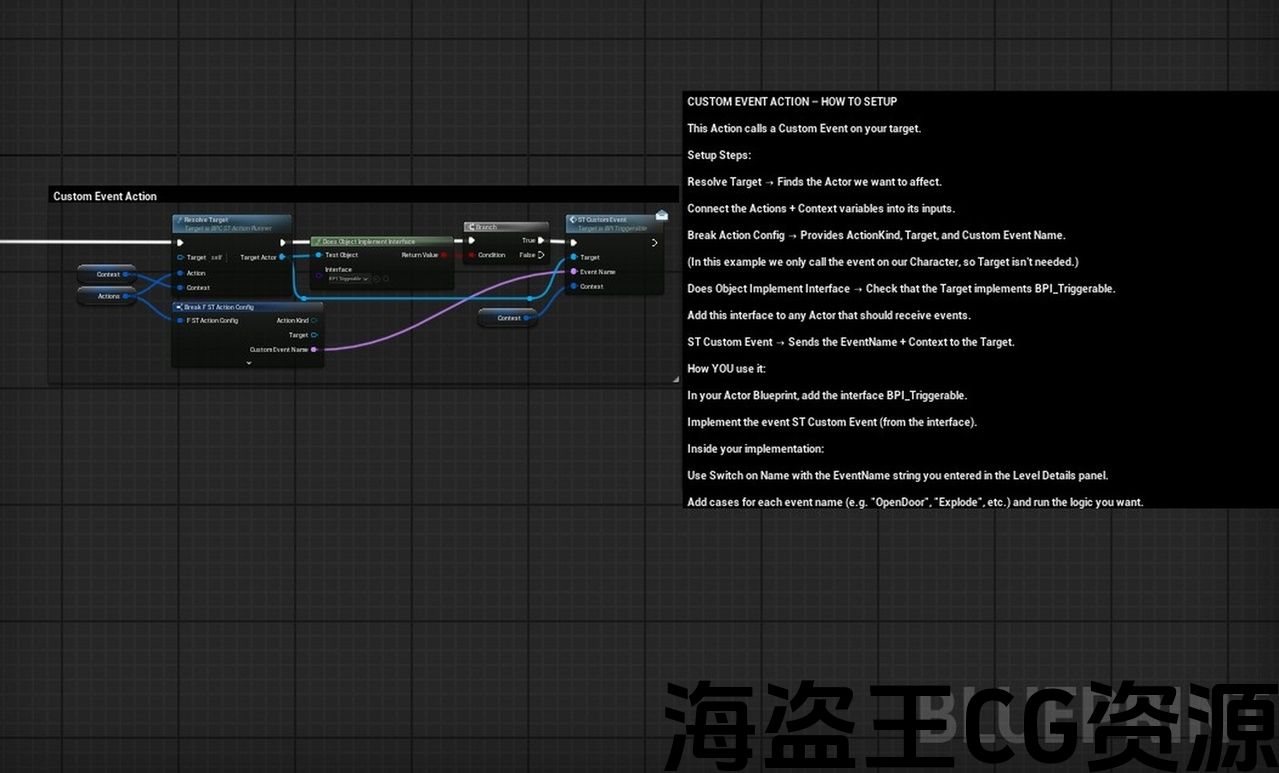The width and height of the screenshot is (1279, 773).
Task: Click the Does Object Implement Interface function icon
Action: coord(317,242)
